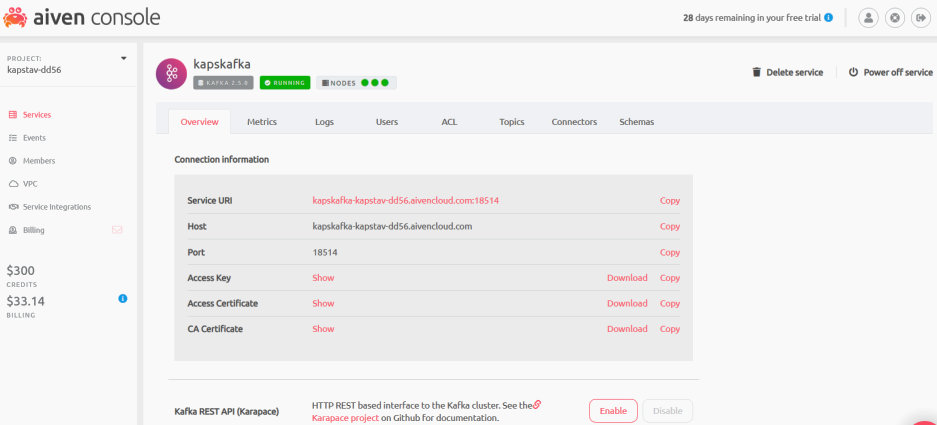Click the Delete service trash icon
Image resolution: width=937 pixels, height=425 pixels.
(x=757, y=72)
